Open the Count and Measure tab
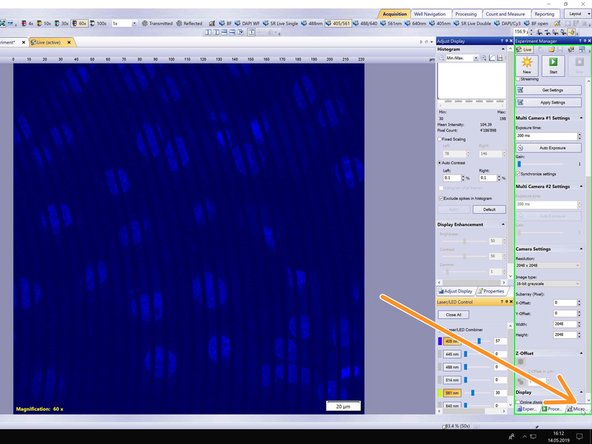Viewport: 592px width, 444px height. coord(505,14)
